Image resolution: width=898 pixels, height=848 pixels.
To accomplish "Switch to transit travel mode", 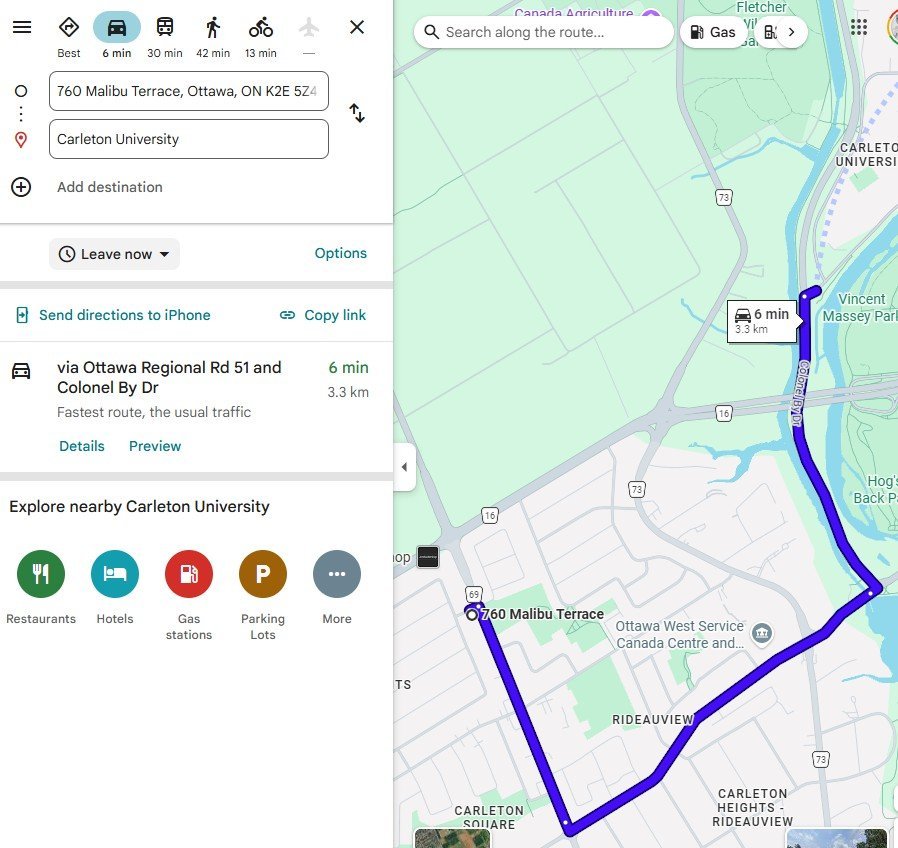I will [165, 27].
